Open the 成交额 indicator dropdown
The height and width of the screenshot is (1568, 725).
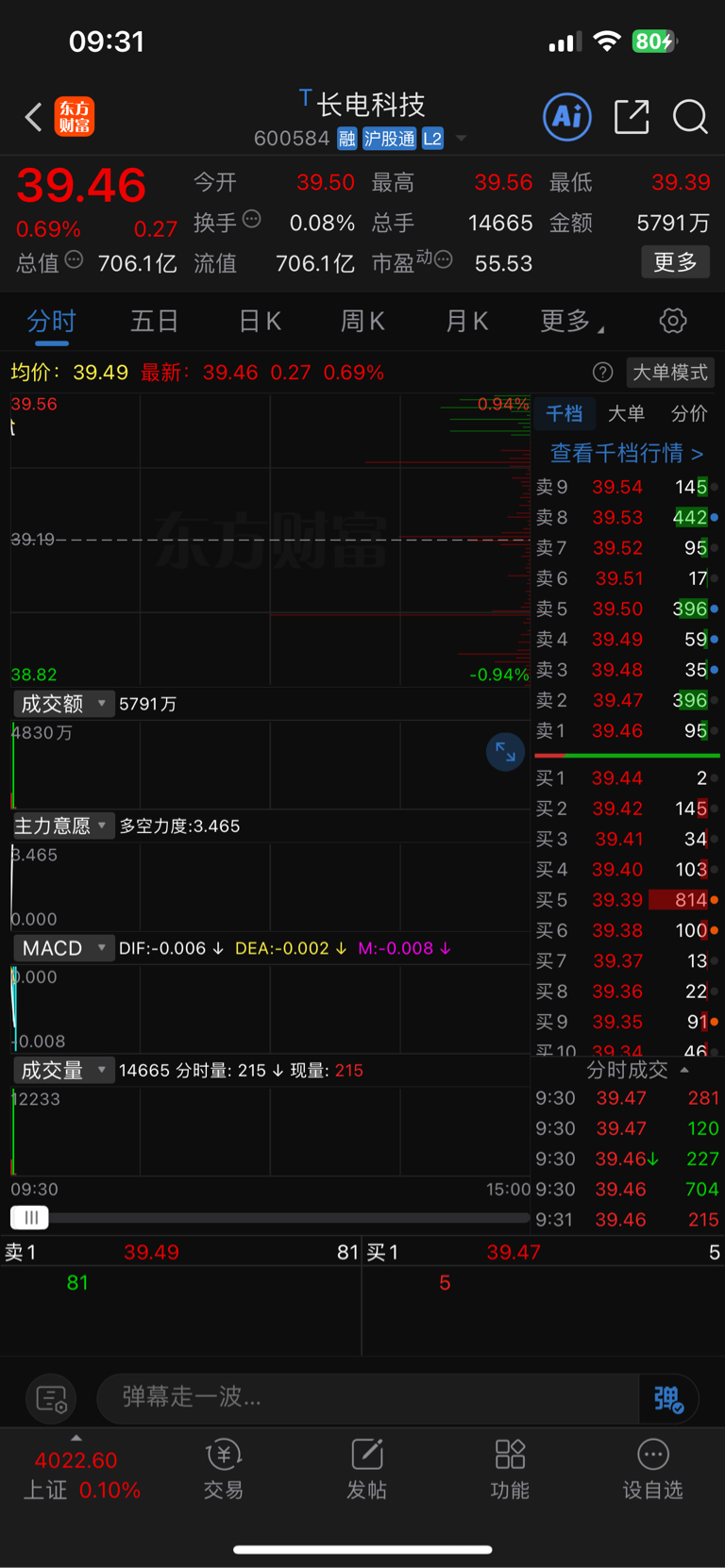(x=63, y=704)
